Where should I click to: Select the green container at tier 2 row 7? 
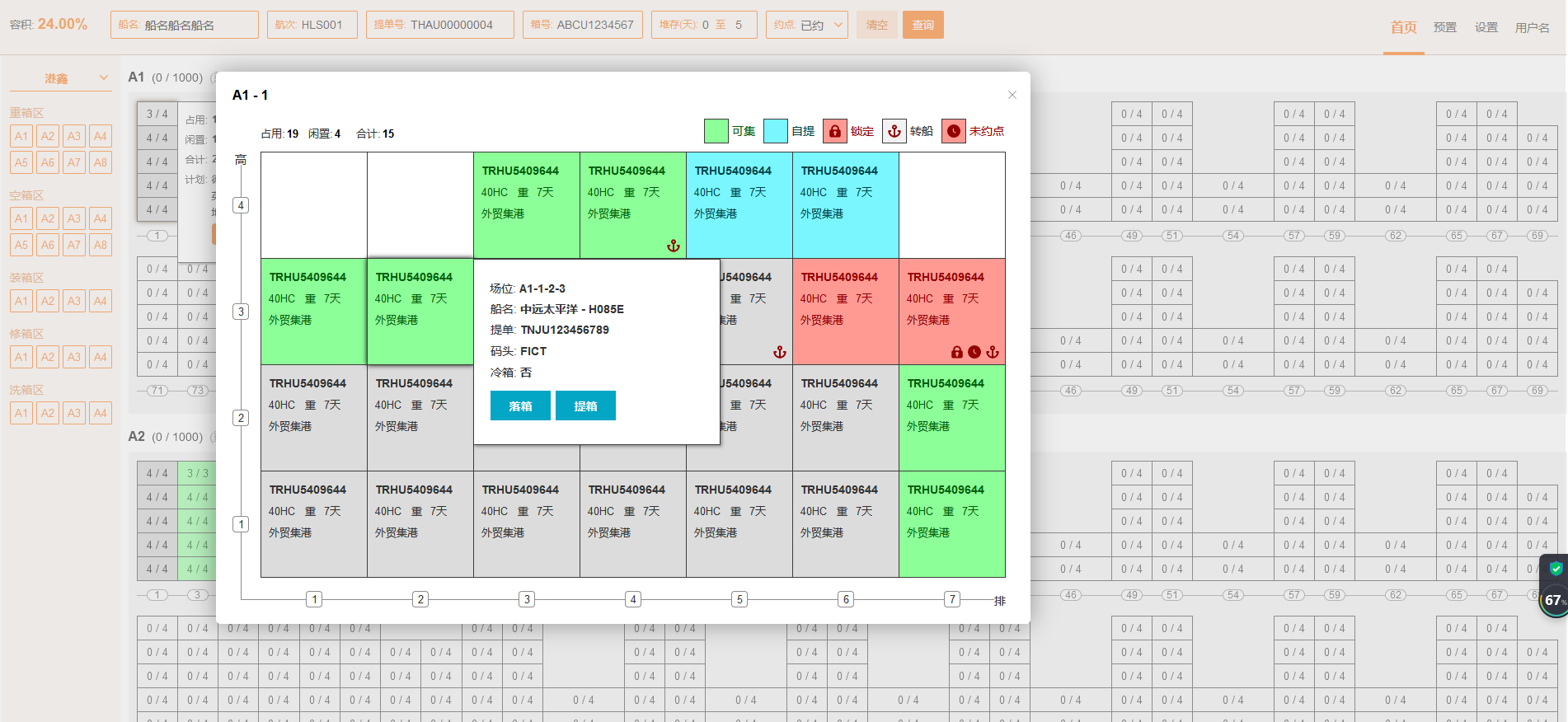[952, 418]
